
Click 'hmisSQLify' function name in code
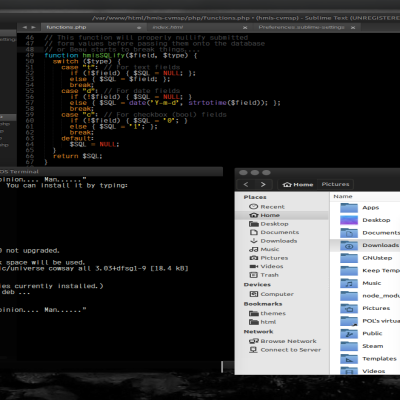coord(103,56)
